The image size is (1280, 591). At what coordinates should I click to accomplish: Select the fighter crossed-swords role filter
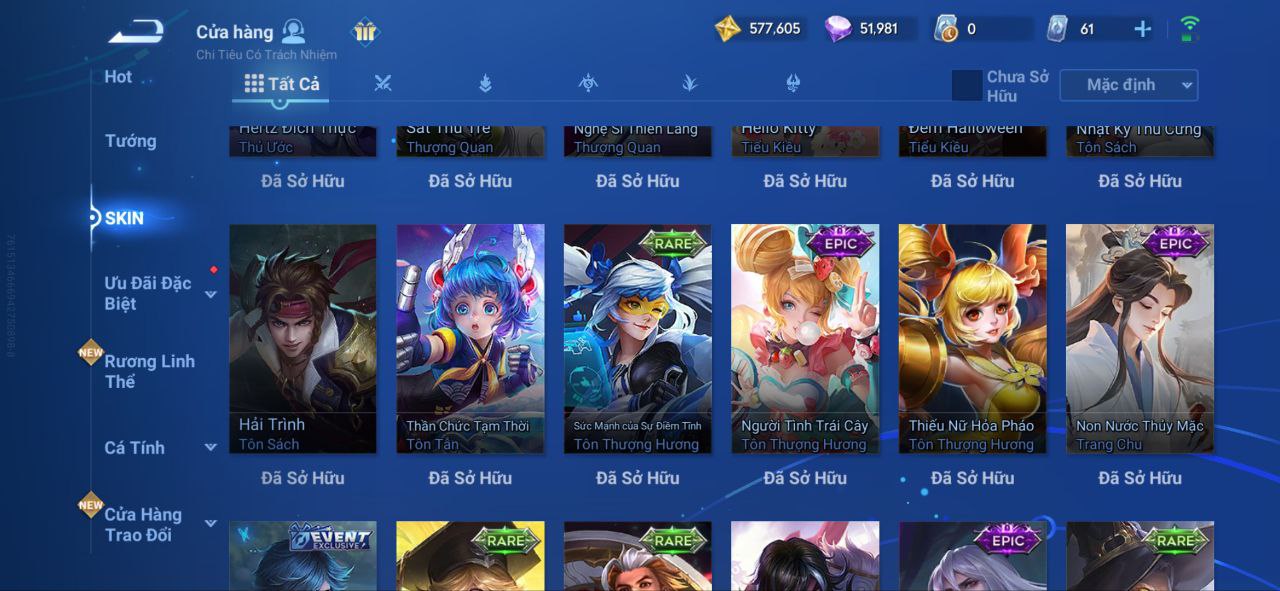click(383, 84)
